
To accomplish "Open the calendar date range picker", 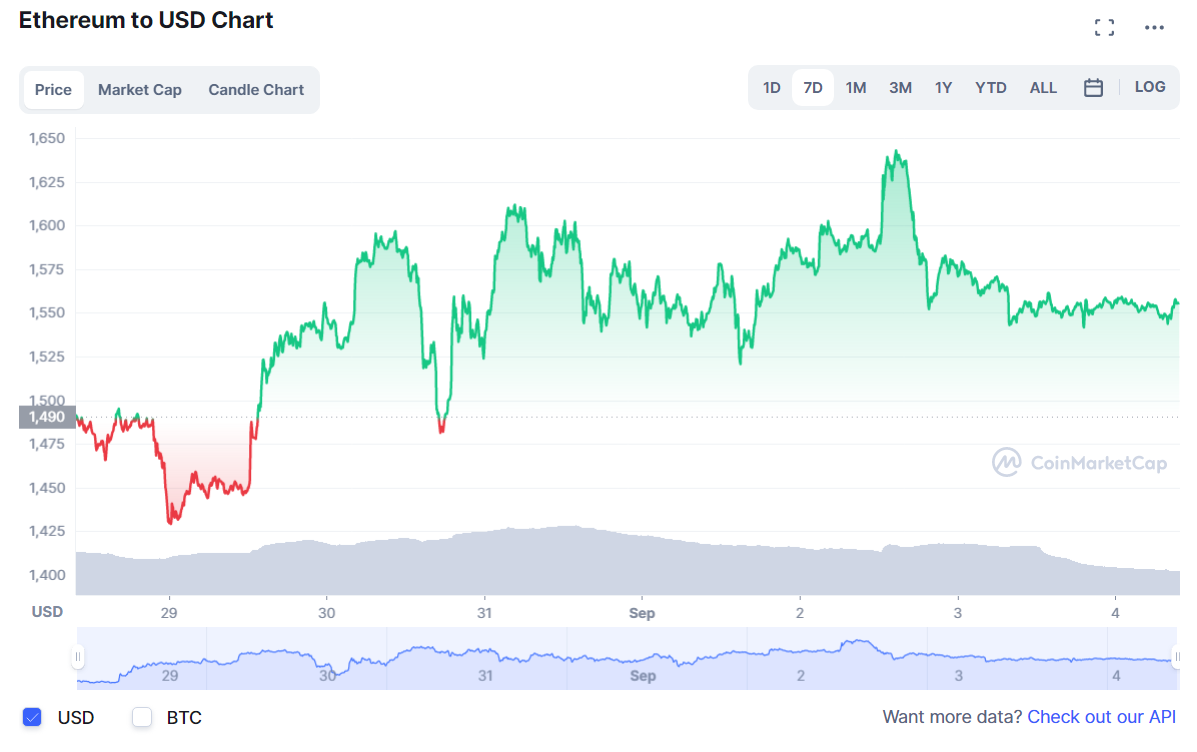I will tap(1093, 88).
